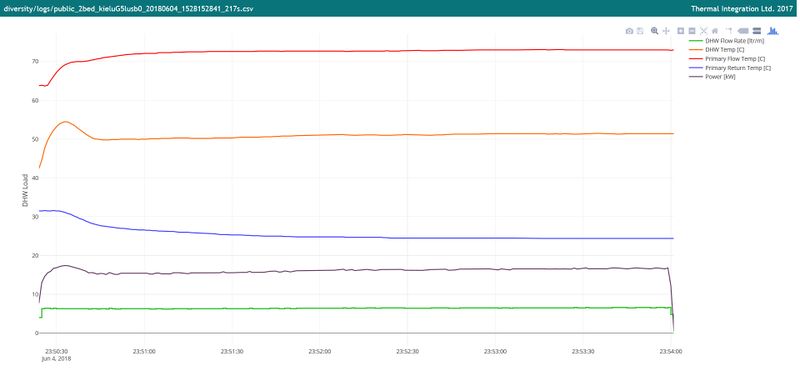Click the 'DHW Load' y-axis label
This screenshot has width=800, height=371.
pos(25,190)
